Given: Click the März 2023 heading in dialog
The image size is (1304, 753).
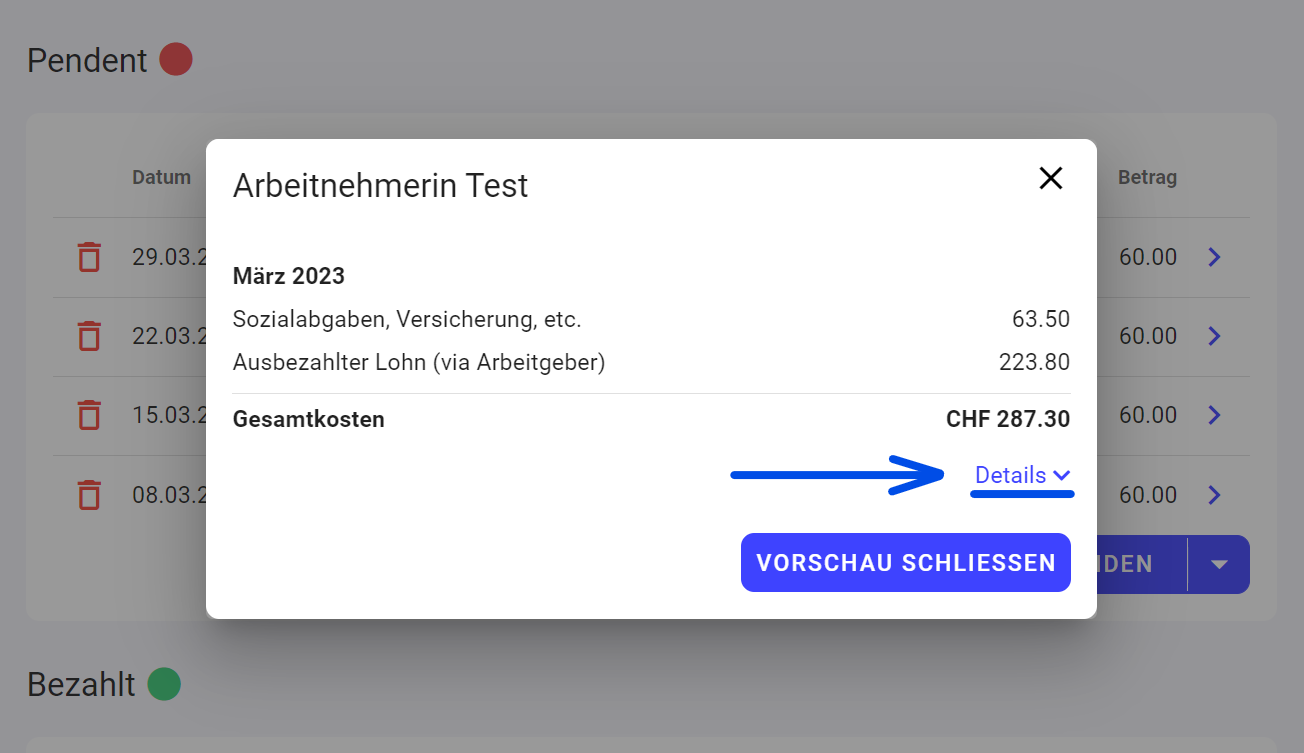Looking at the screenshot, I should 289,276.
